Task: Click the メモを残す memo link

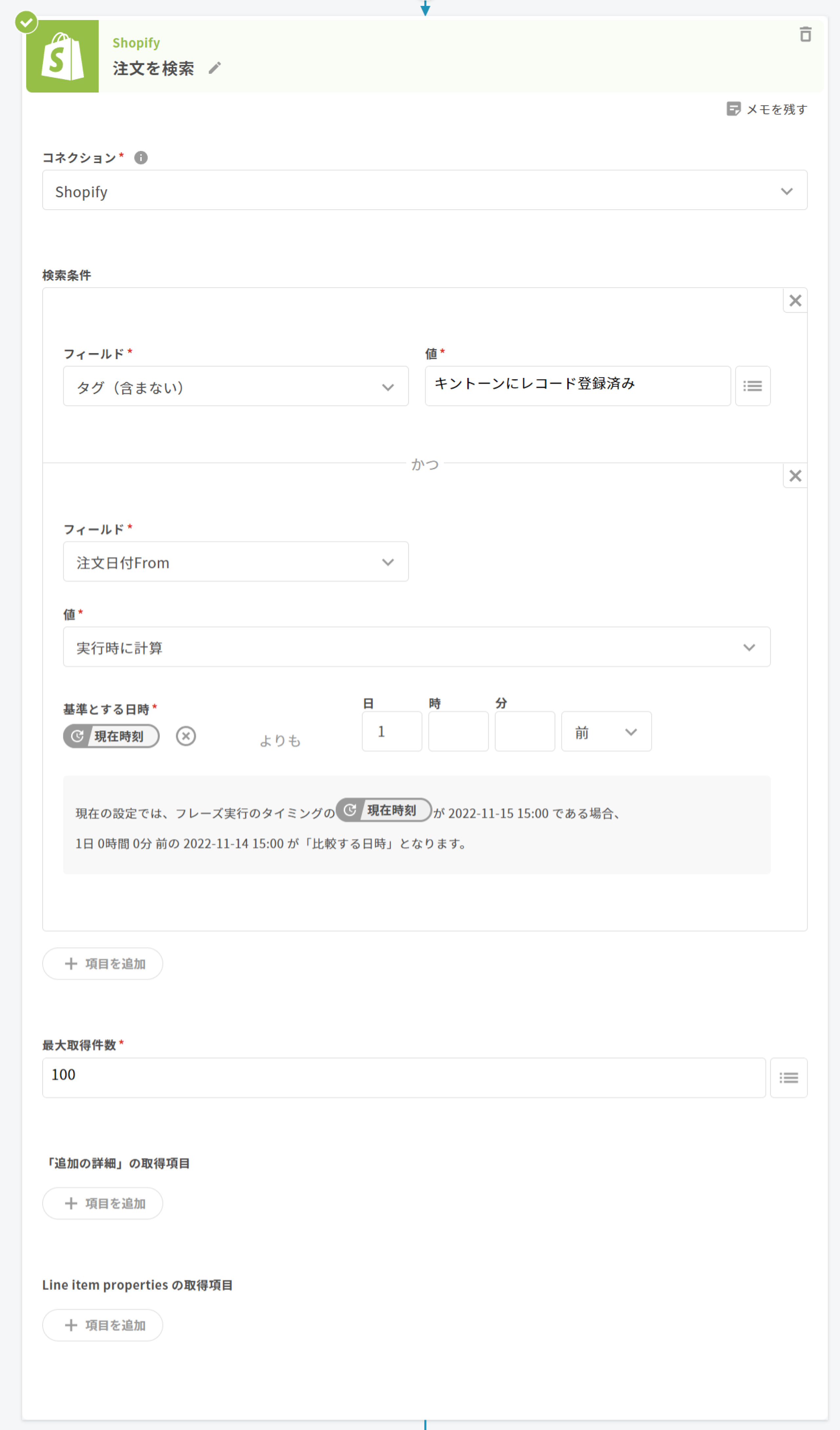Action: (767, 109)
